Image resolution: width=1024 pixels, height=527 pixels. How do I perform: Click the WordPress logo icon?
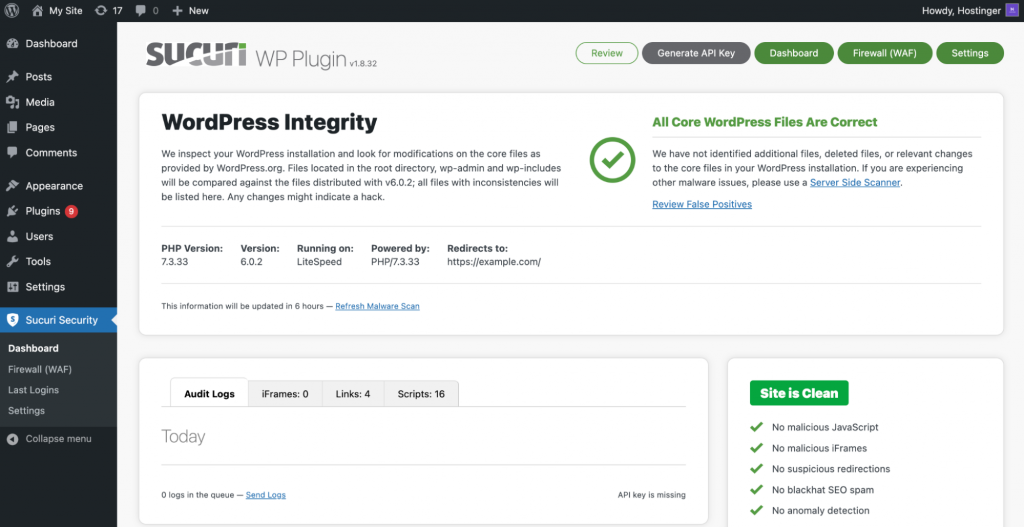tap(12, 10)
